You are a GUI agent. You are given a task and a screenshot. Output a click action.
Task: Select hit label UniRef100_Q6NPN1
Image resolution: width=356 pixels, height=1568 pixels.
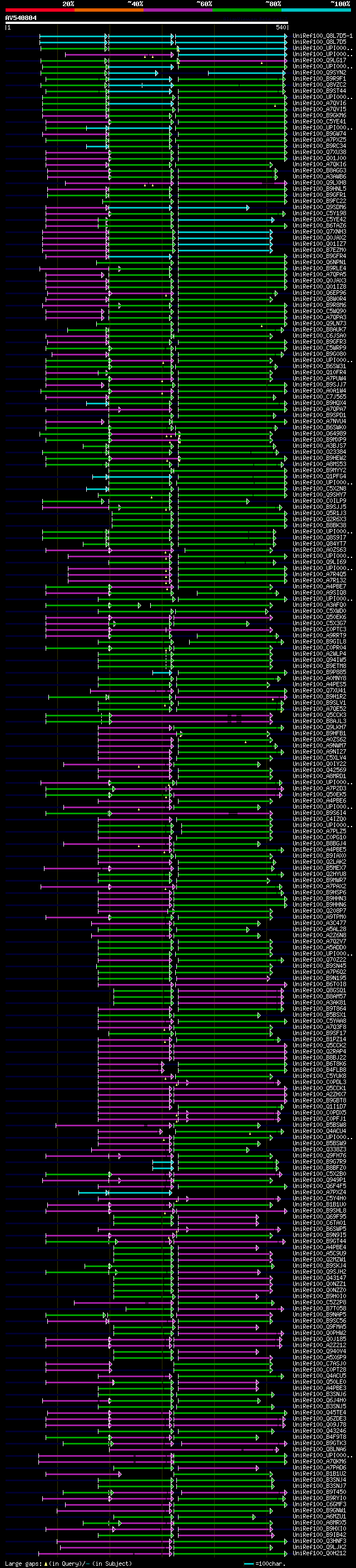[x=319, y=263]
